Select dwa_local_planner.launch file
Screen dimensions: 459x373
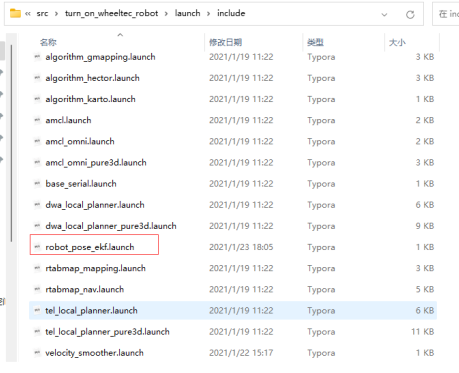(x=95, y=205)
